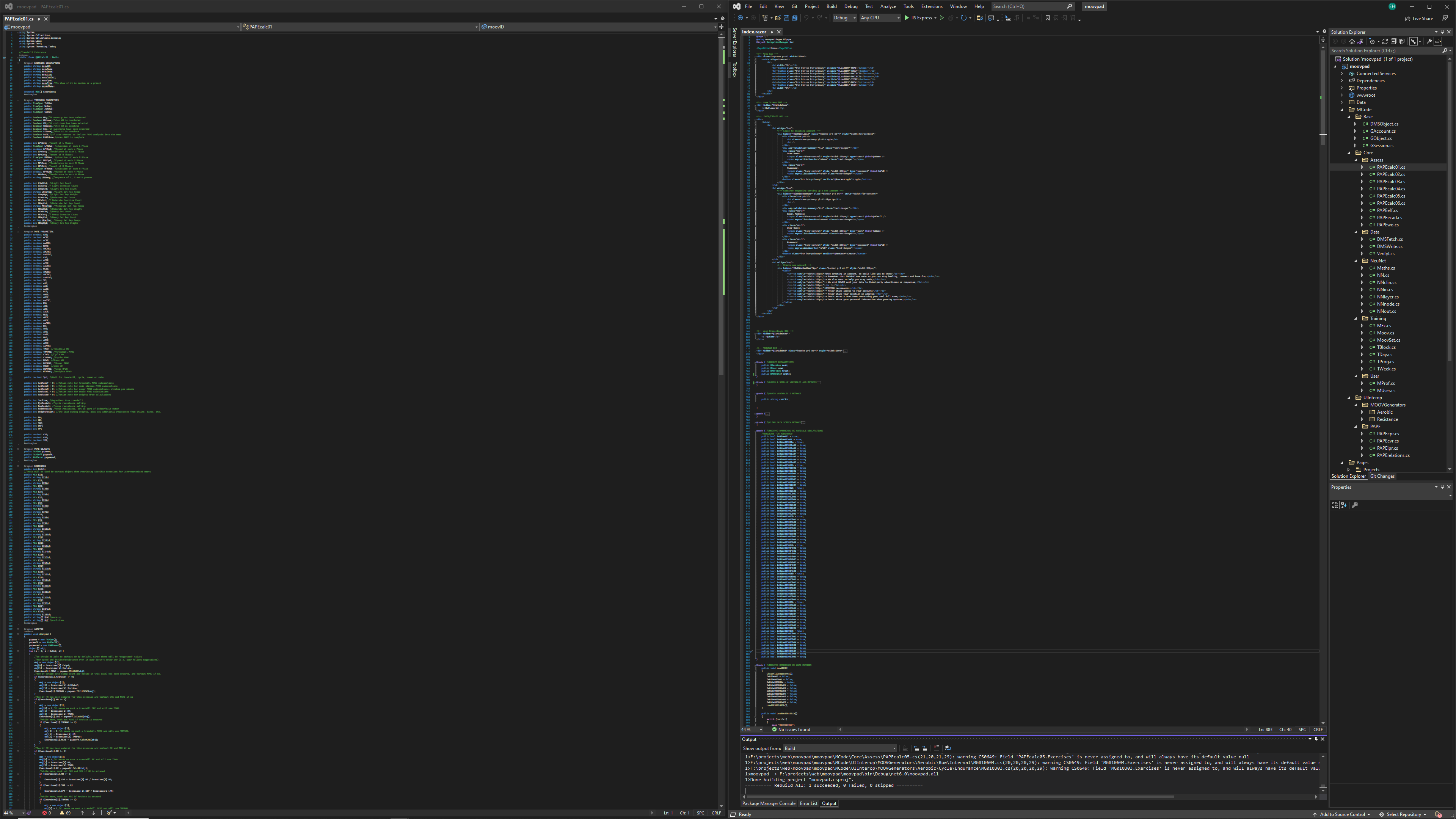Click Add to Source Control in status bar
1456x819 pixels.
(x=1342, y=814)
